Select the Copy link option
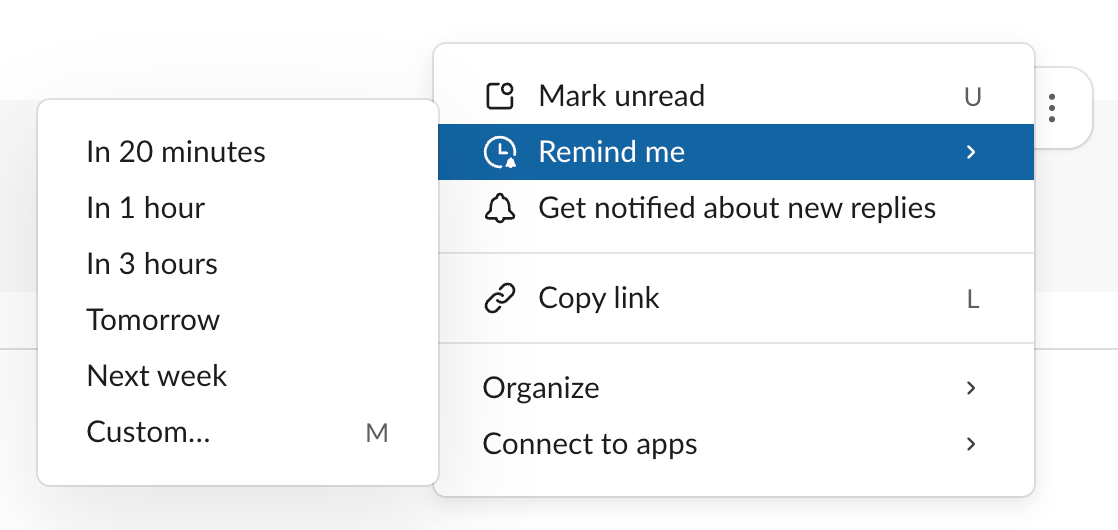This screenshot has height=530, width=1118. click(x=599, y=298)
